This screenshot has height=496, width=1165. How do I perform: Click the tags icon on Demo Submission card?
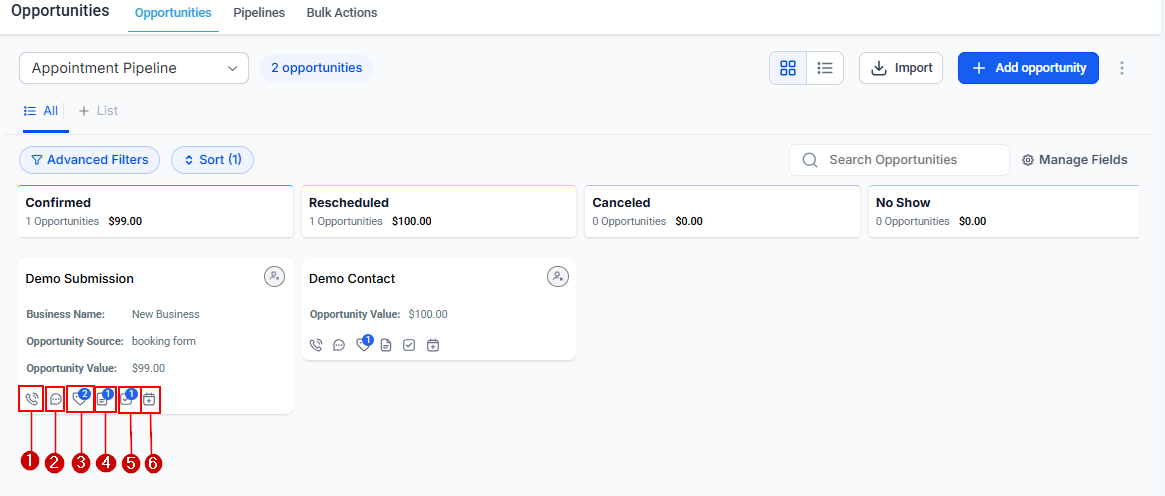tap(80, 399)
